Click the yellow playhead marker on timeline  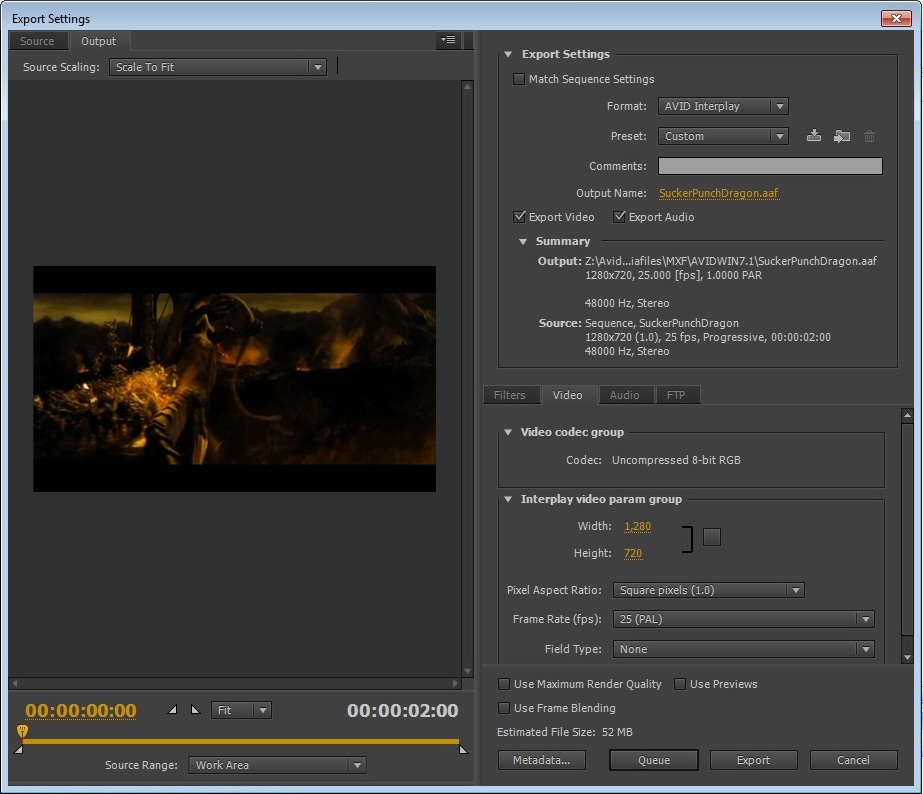(22, 731)
